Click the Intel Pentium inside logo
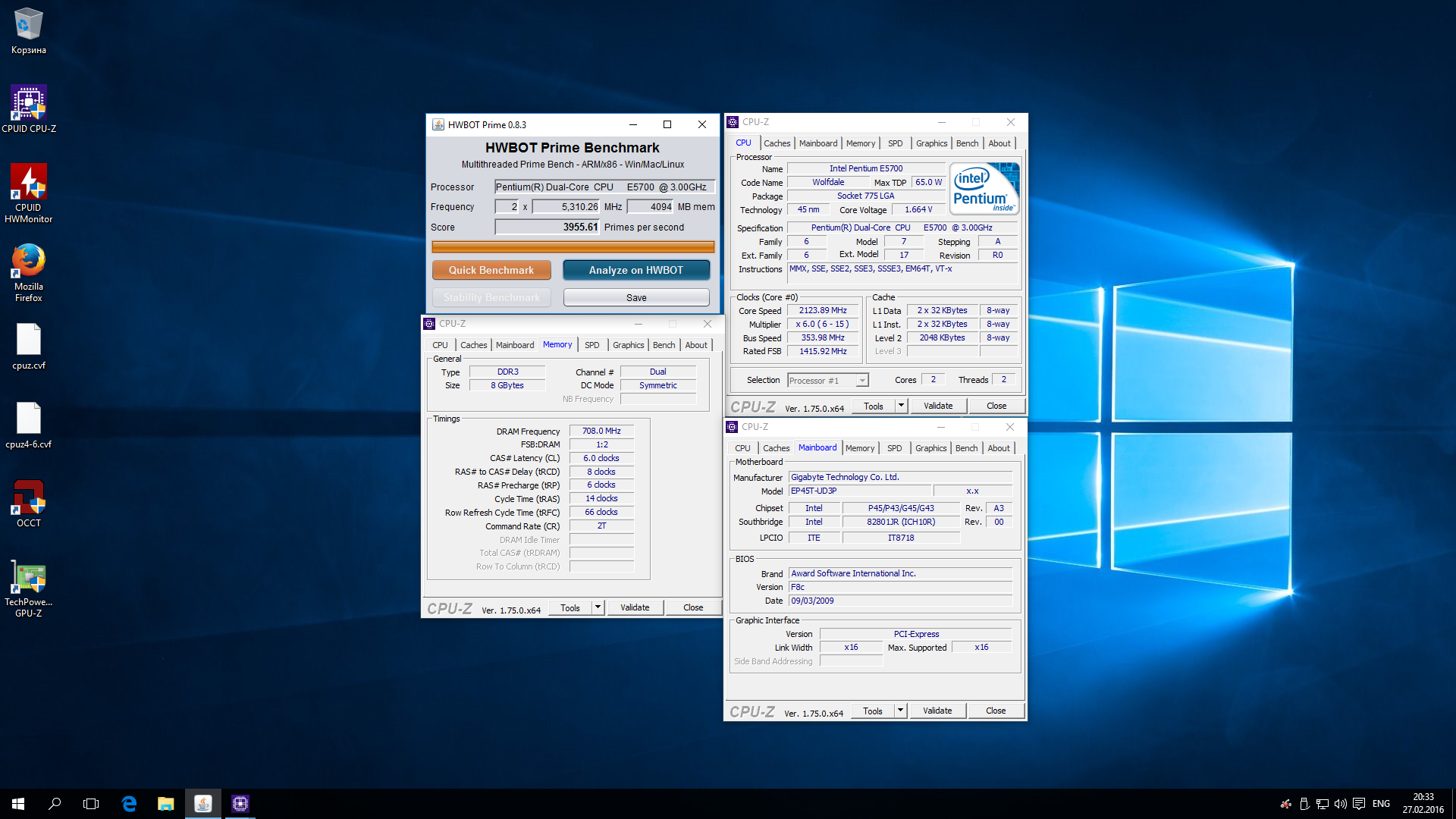1456x819 pixels. click(x=984, y=189)
